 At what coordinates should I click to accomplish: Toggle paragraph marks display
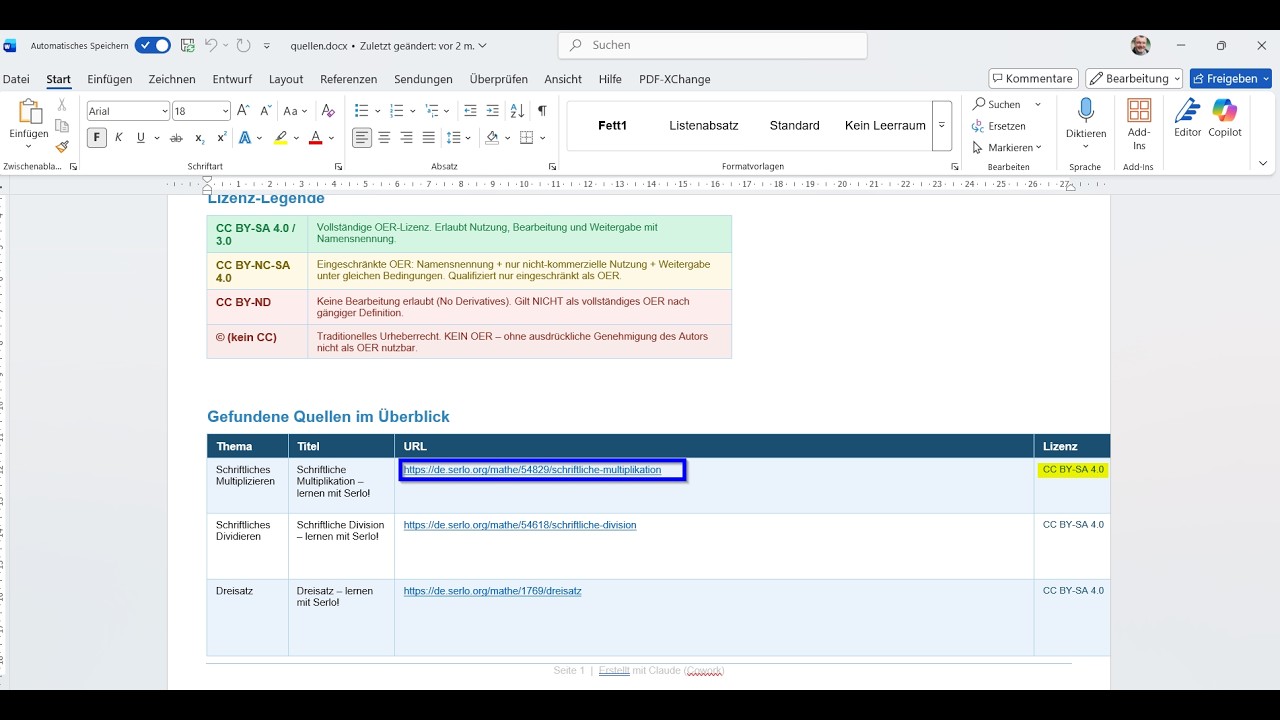click(542, 111)
